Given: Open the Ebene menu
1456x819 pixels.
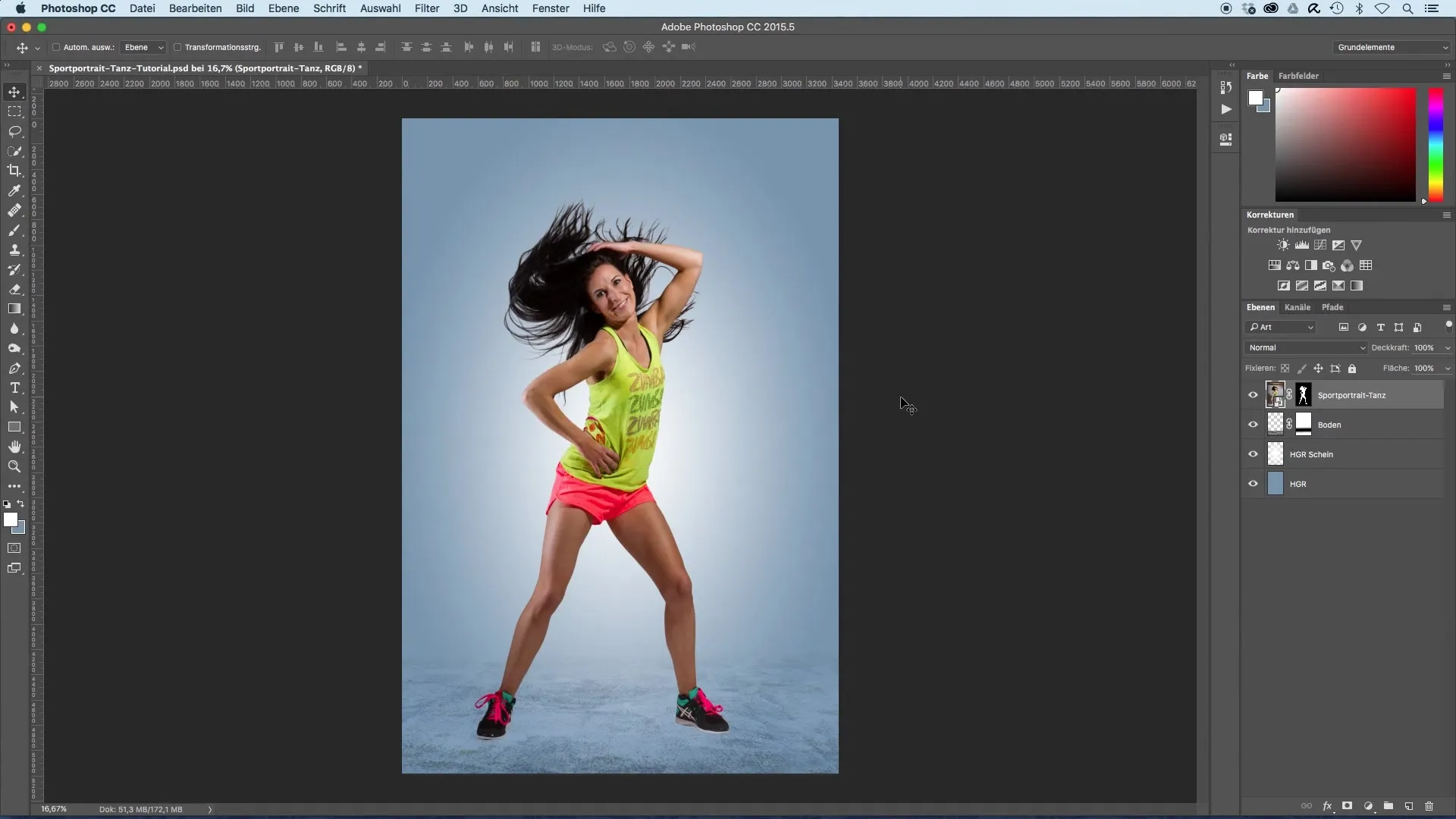Looking at the screenshot, I should [x=284, y=8].
